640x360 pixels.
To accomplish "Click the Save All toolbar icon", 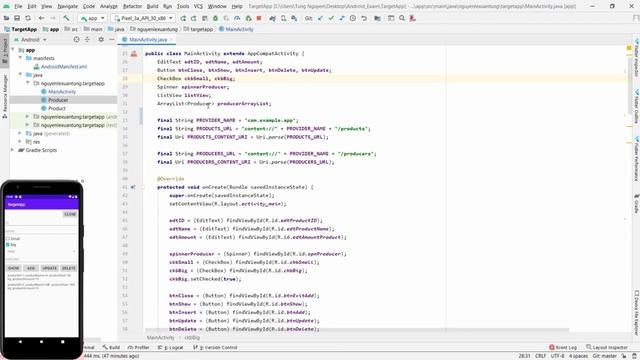I will pos(17,18).
